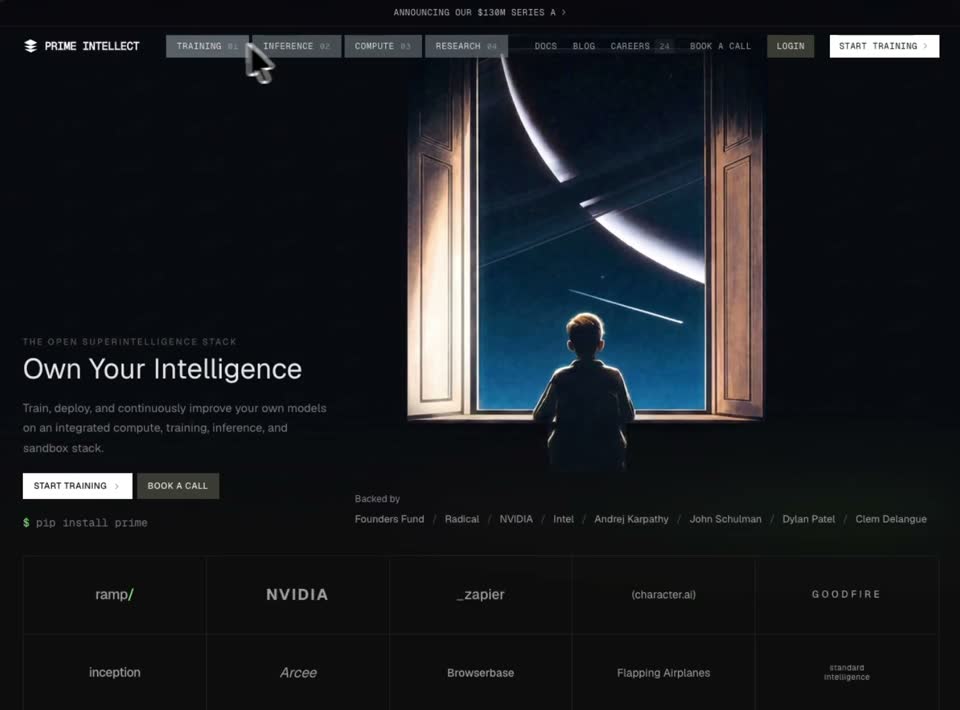
Task: Click Andrej Karpathy backer name
Action: tap(631, 519)
